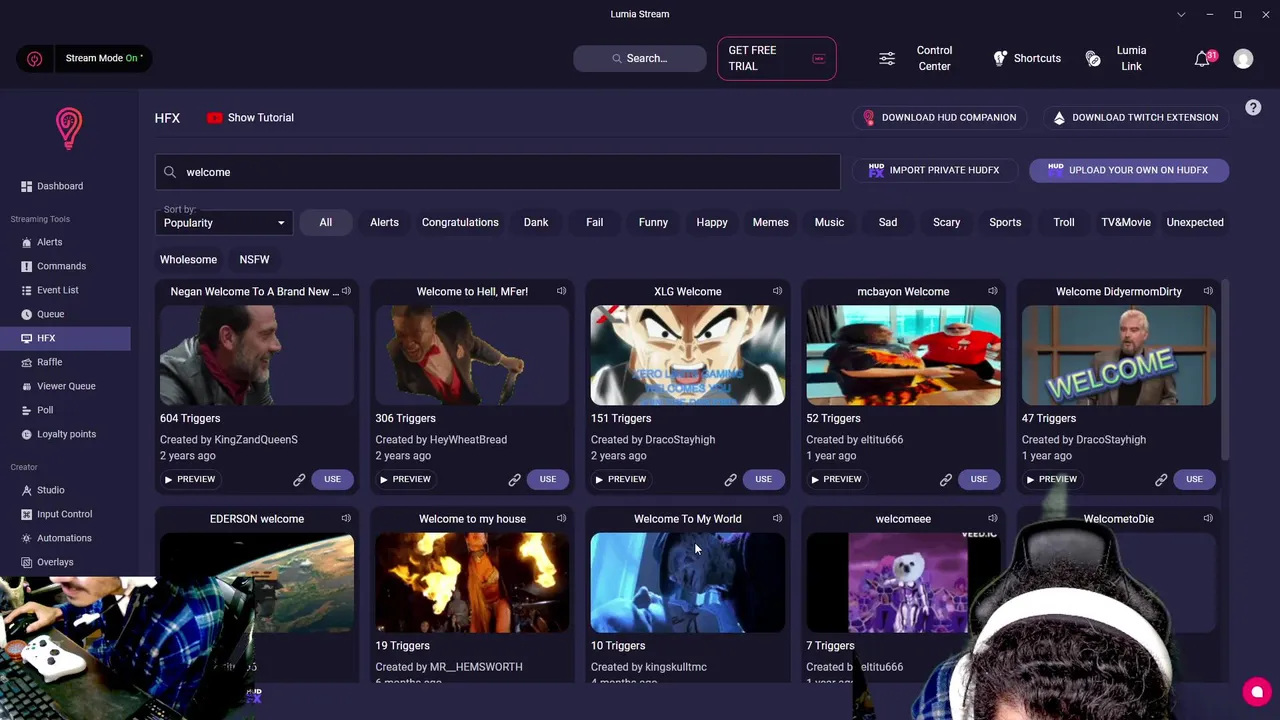The width and height of the screenshot is (1280, 720).
Task: Toggle sound icon on Negan Welcome card
Action: pyautogui.click(x=346, y=291)
